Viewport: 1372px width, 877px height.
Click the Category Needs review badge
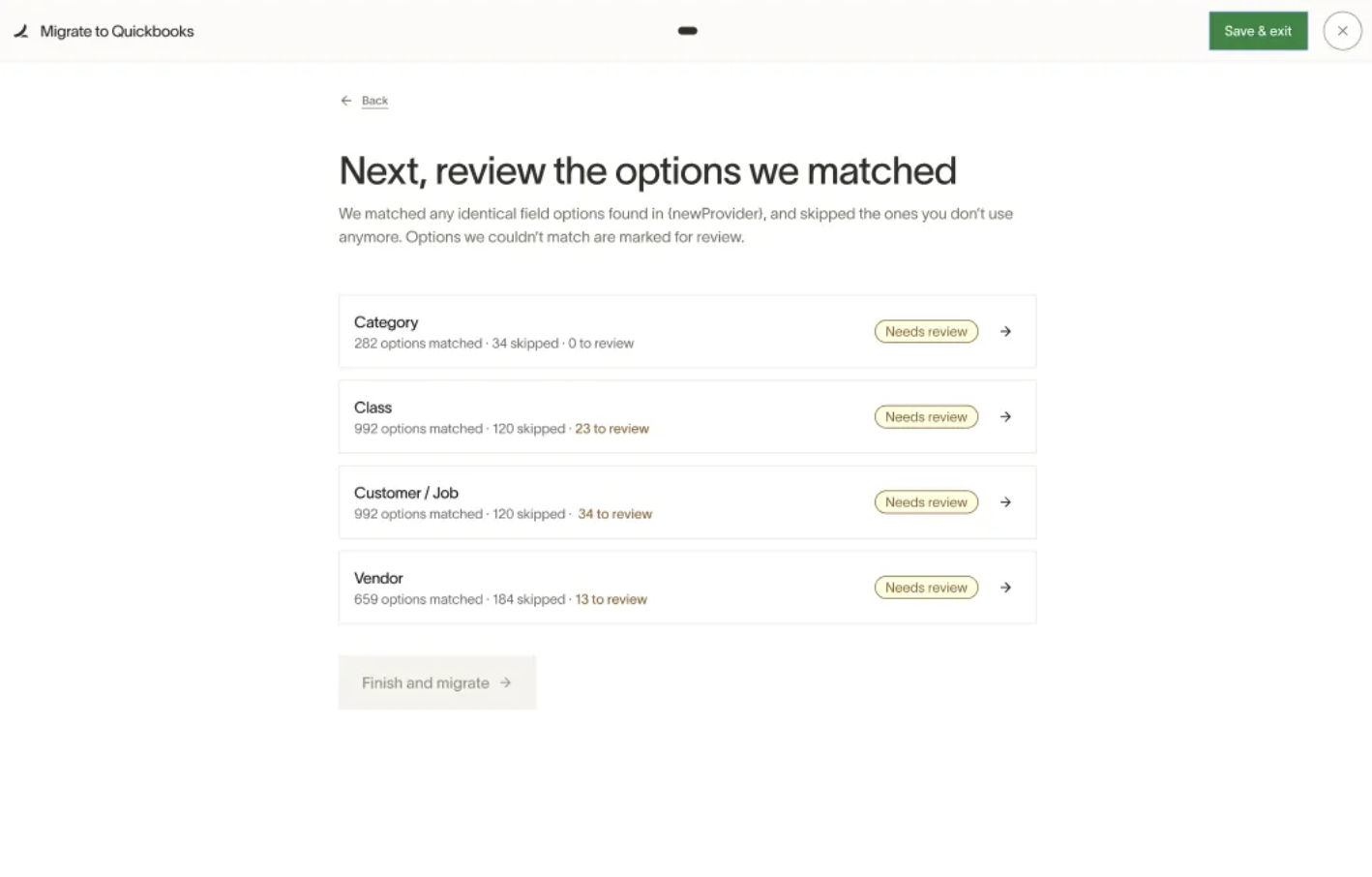[x=926, y=331]
